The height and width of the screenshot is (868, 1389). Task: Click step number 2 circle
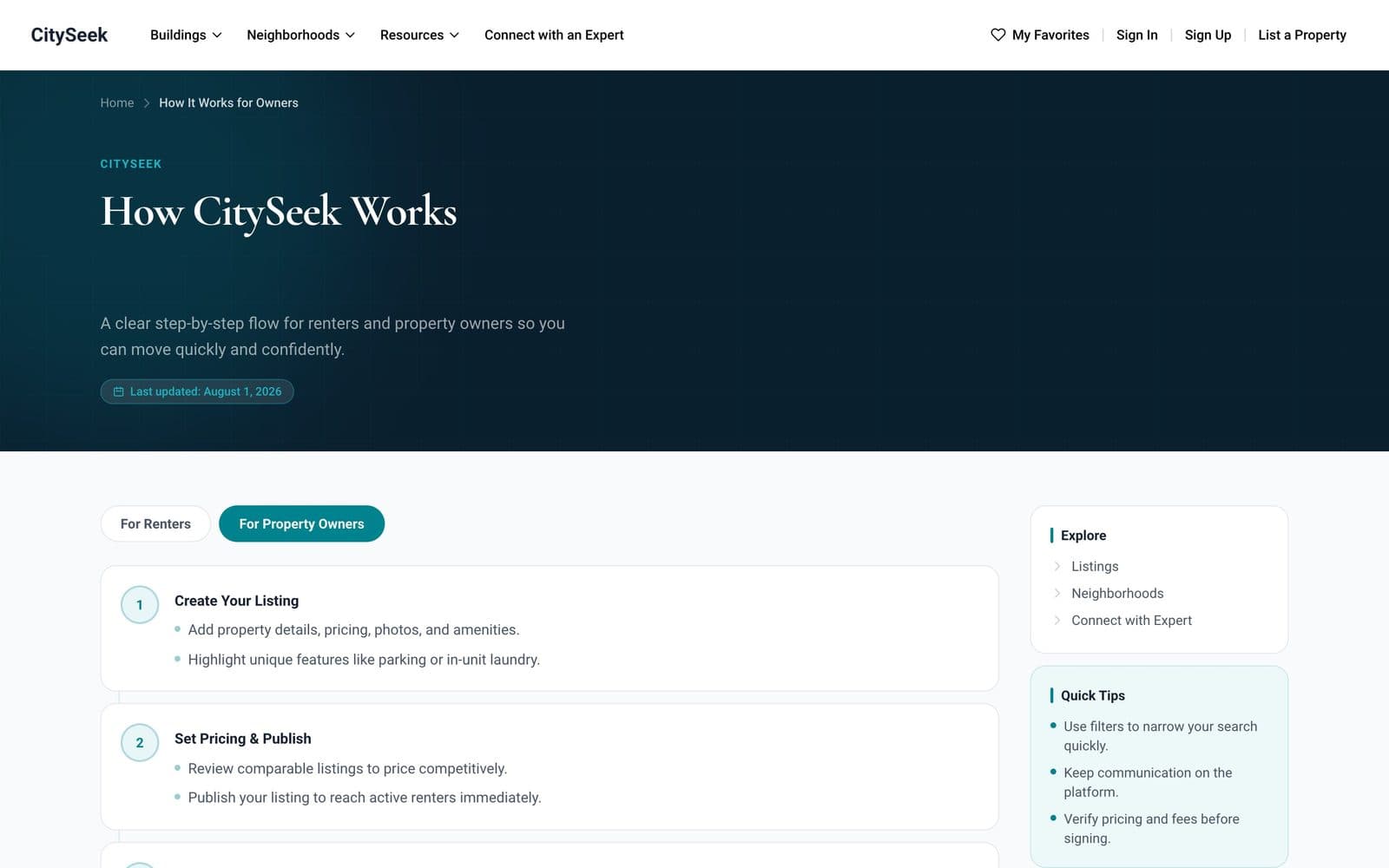(140, 743)
